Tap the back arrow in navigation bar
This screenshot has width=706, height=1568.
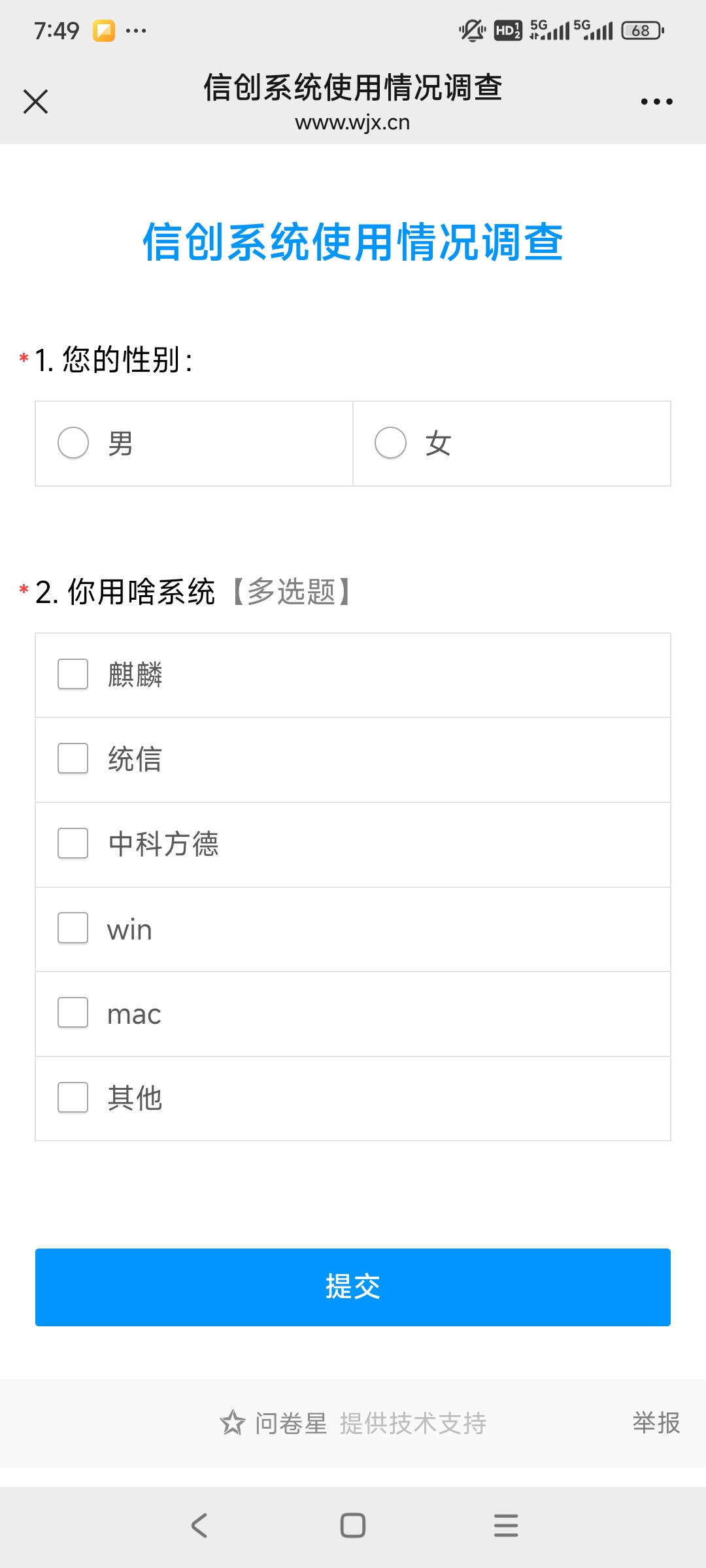(199, 1525)
